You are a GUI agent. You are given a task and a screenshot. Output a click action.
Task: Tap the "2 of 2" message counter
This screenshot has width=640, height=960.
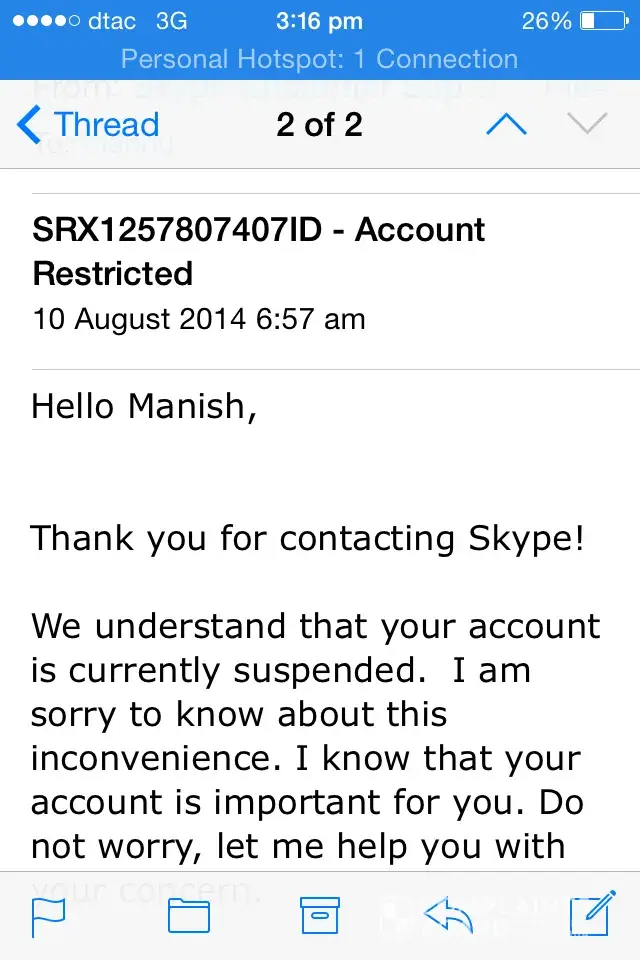click(x=320, y=125)
